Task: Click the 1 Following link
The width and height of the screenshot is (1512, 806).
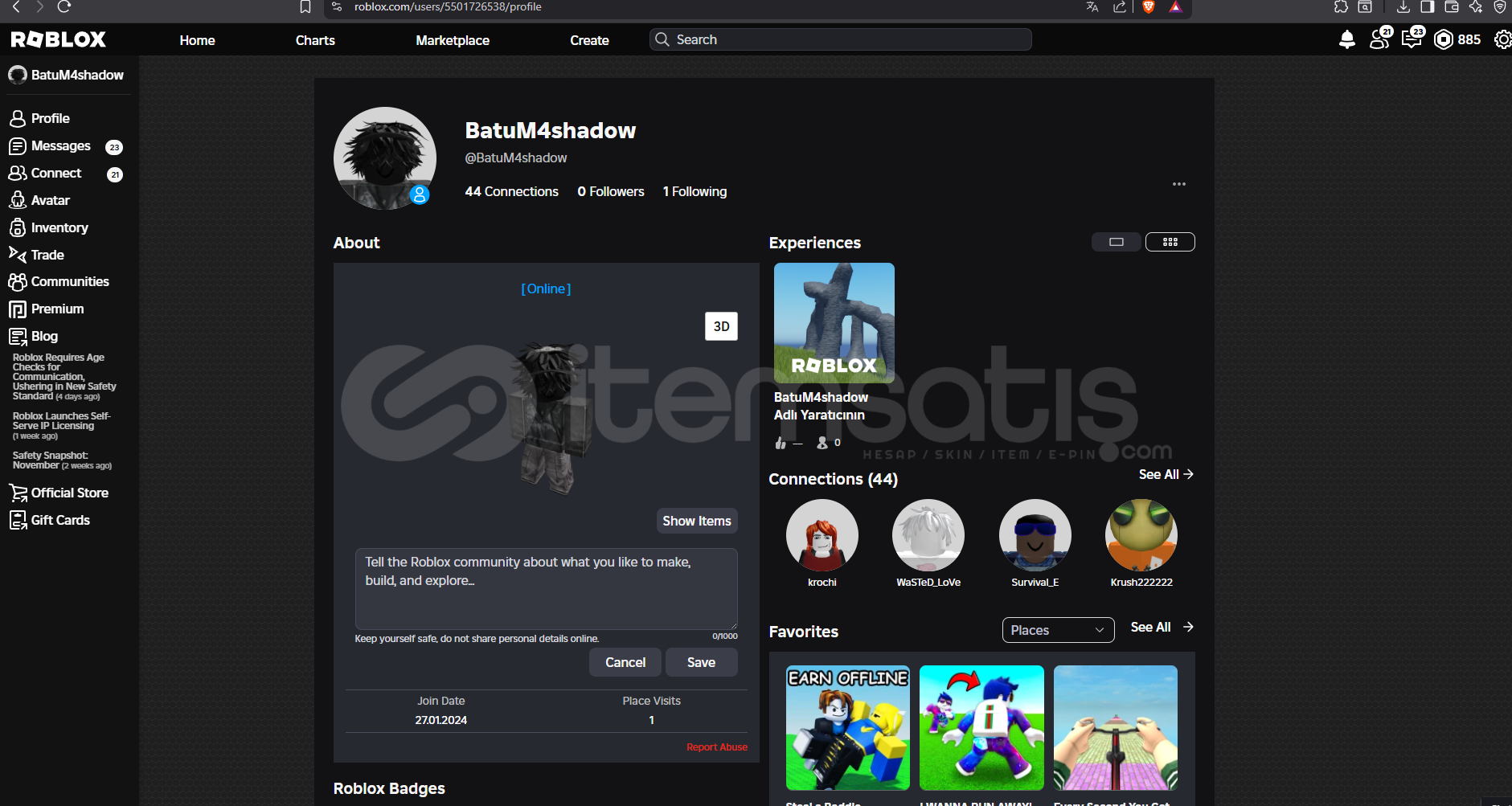Action: coord(695,191)
